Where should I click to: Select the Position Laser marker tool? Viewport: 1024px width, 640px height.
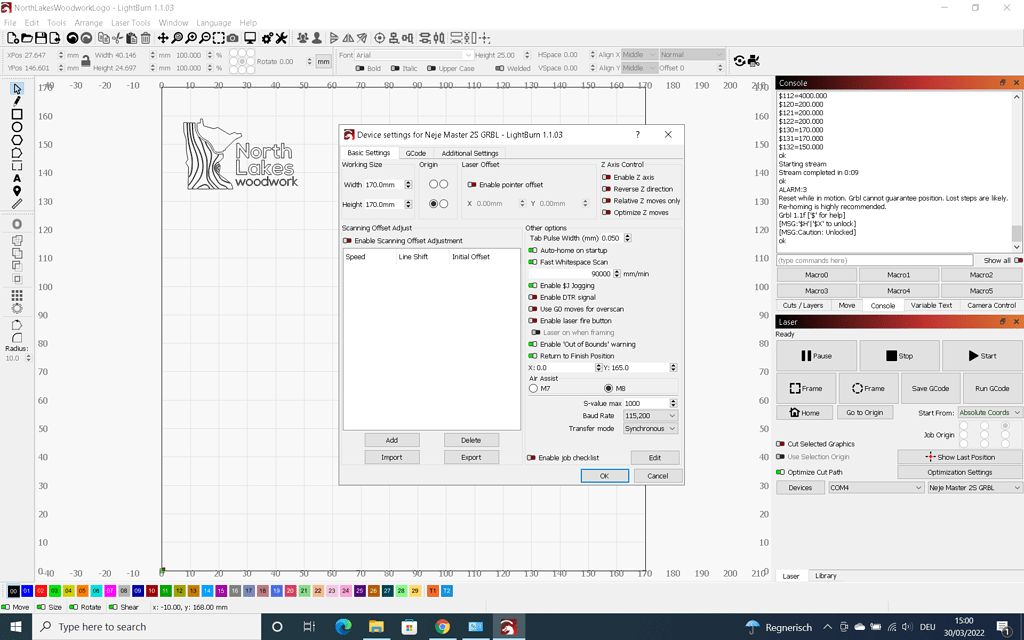point(17,191)
